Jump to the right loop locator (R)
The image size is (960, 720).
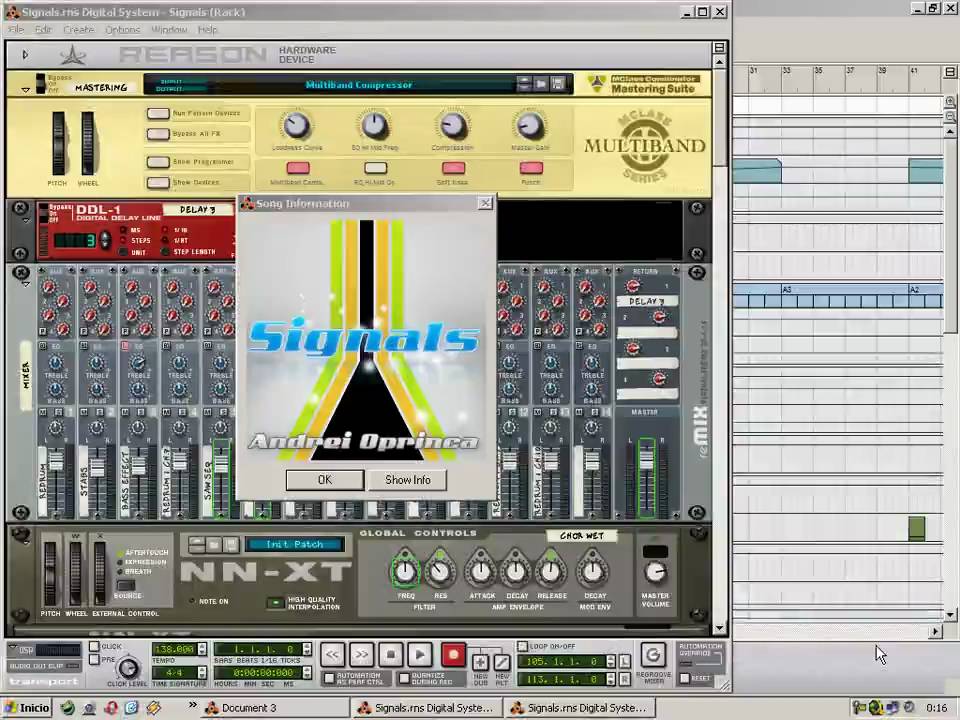coord(624,679)
